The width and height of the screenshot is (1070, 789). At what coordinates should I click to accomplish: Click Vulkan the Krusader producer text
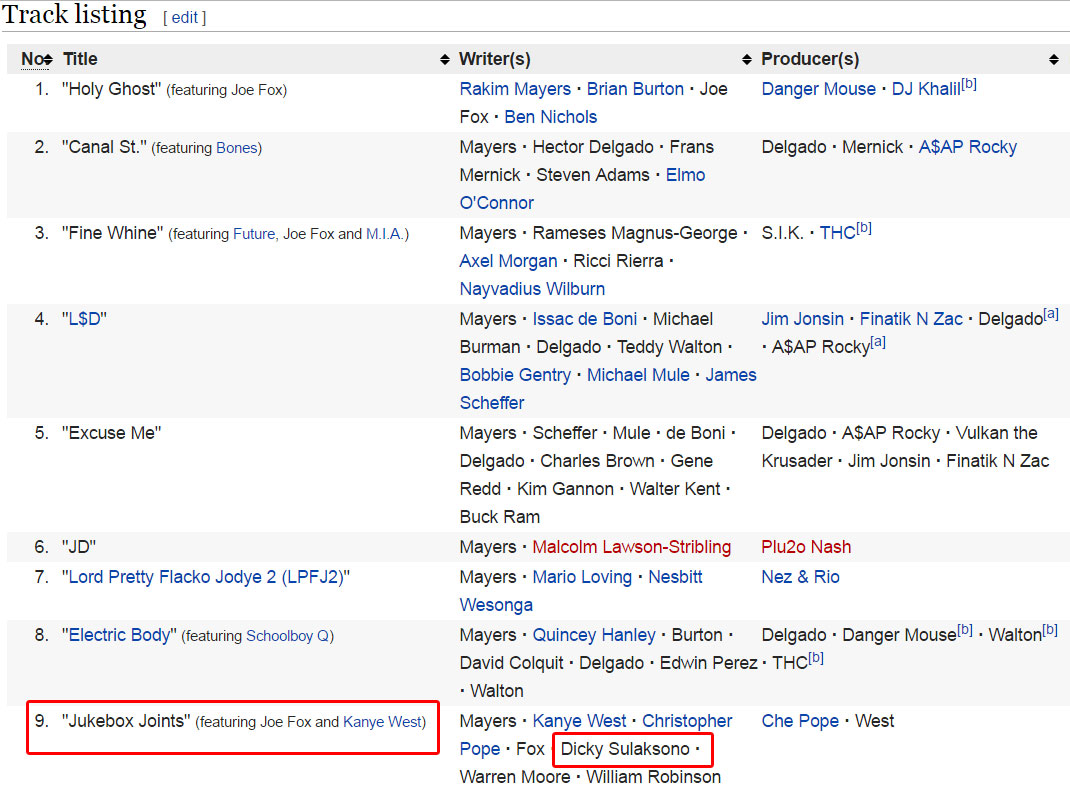pyautogui.click(x=996, y=433)
